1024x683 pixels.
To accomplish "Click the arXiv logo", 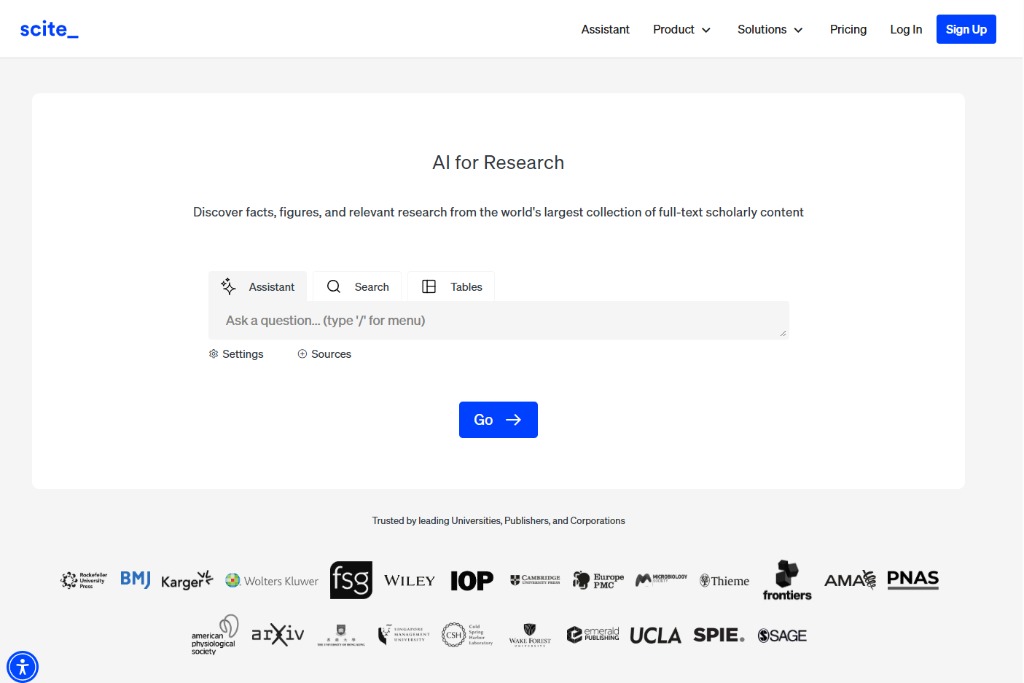I will tap(277, 634).
